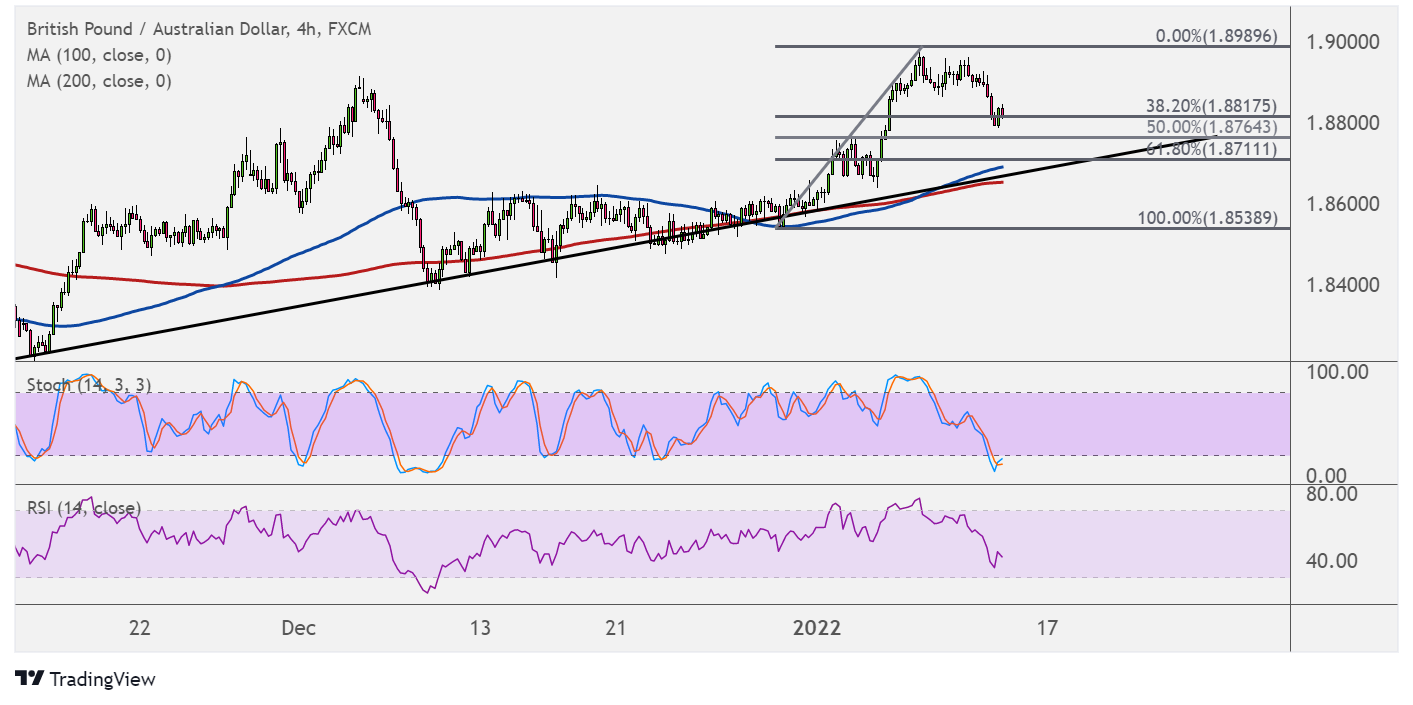Click the RSI (14, close) indicator label

pyautogui.click(x=82, y=508)
